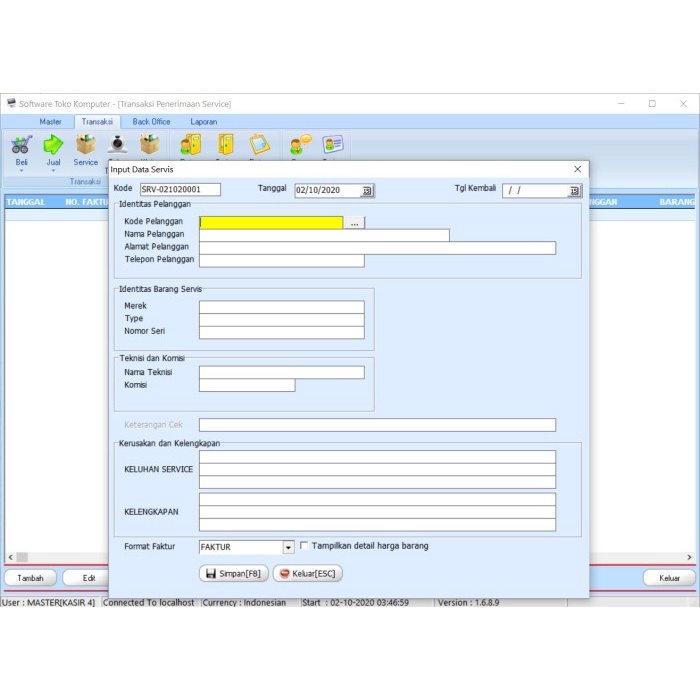Image resolution: width=700 pixels, height=700 pixels.
Task: Click the Tgl Kembali date field
Action: pos(535,191)
